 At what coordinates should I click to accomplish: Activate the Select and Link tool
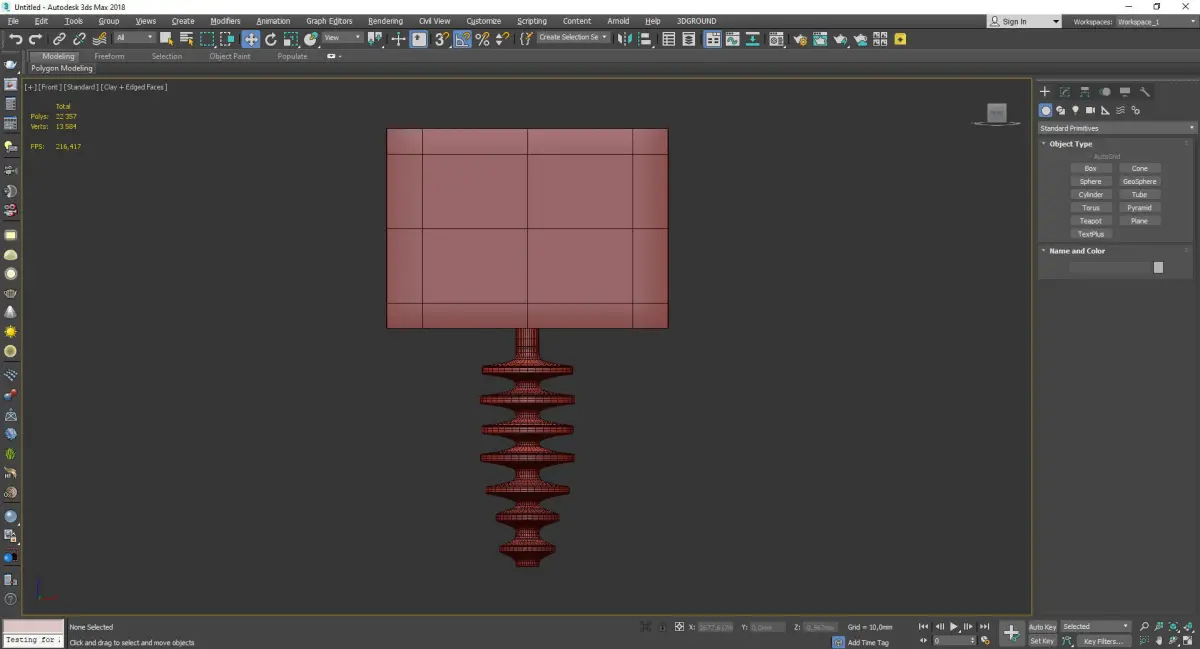point(59,39)
